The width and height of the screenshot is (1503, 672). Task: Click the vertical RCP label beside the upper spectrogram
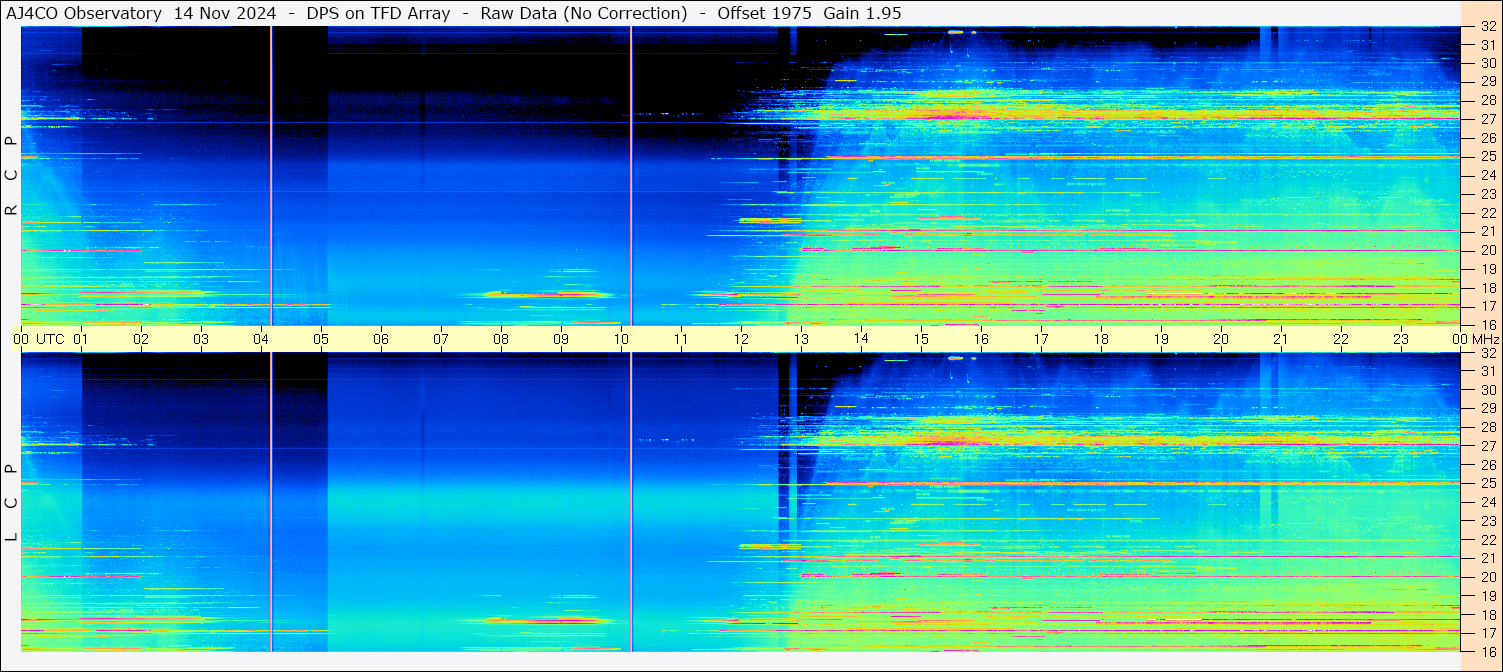click(11, 176)
